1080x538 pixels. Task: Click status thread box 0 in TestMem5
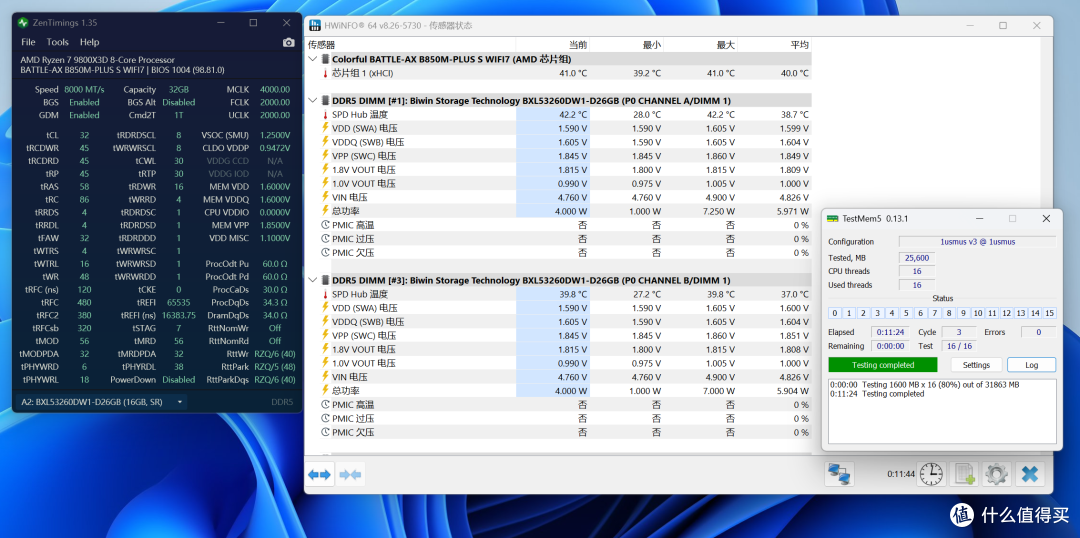pos(835,313)
